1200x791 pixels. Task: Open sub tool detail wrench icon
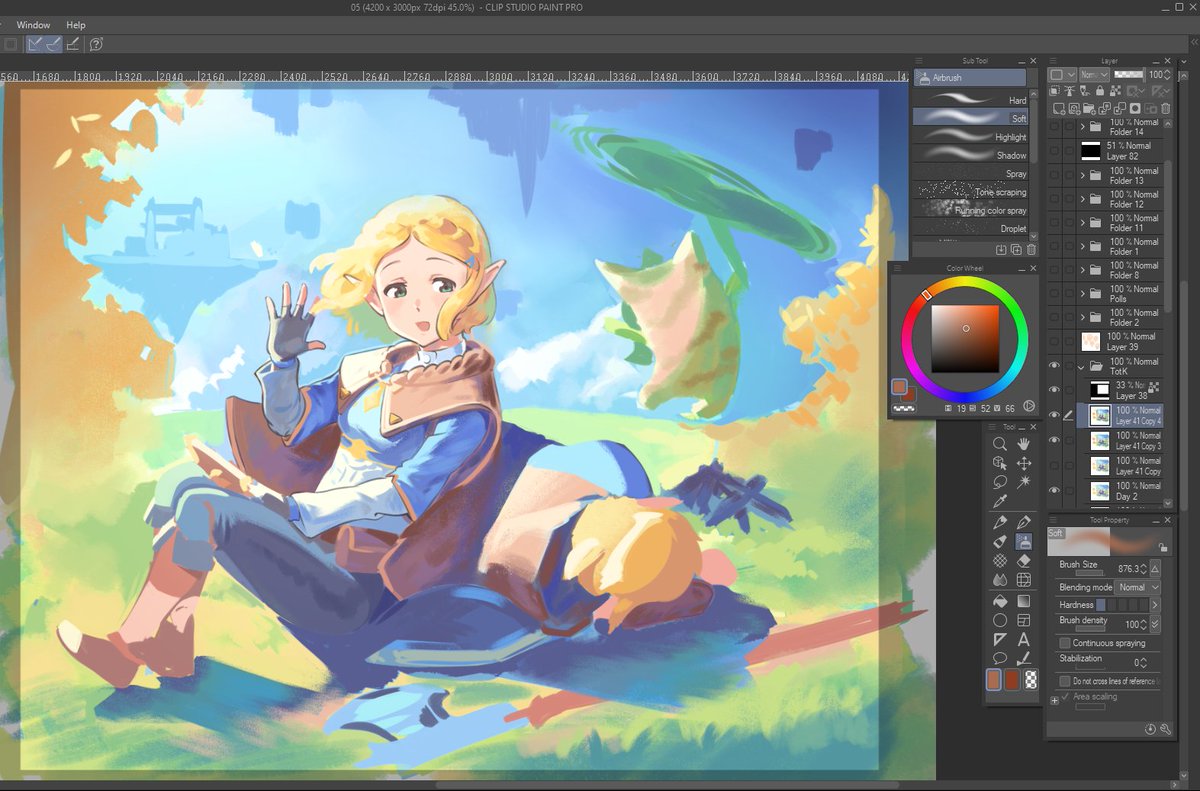click(1166, 730)
